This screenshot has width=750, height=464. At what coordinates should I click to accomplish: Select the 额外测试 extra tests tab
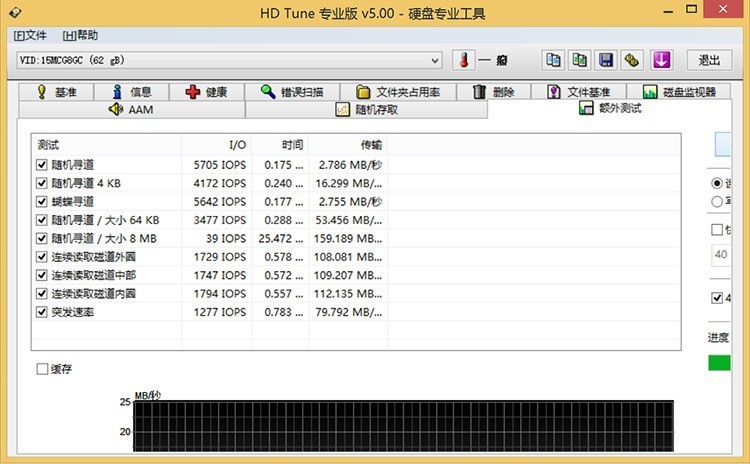tap(610, 108)
